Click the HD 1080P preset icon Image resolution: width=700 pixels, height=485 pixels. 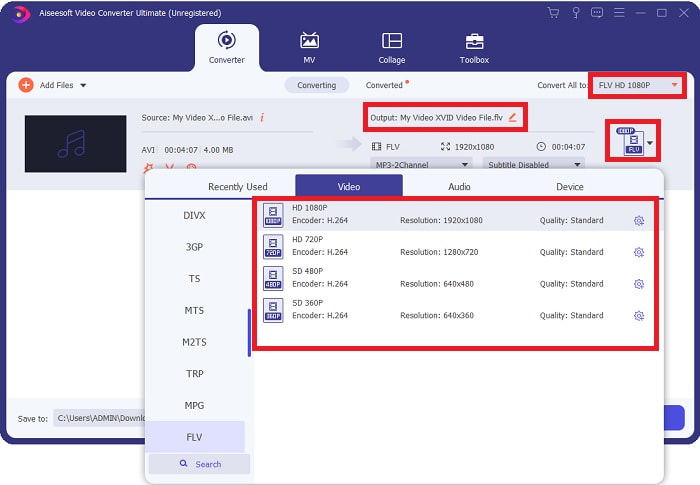[x=273, y=215]
